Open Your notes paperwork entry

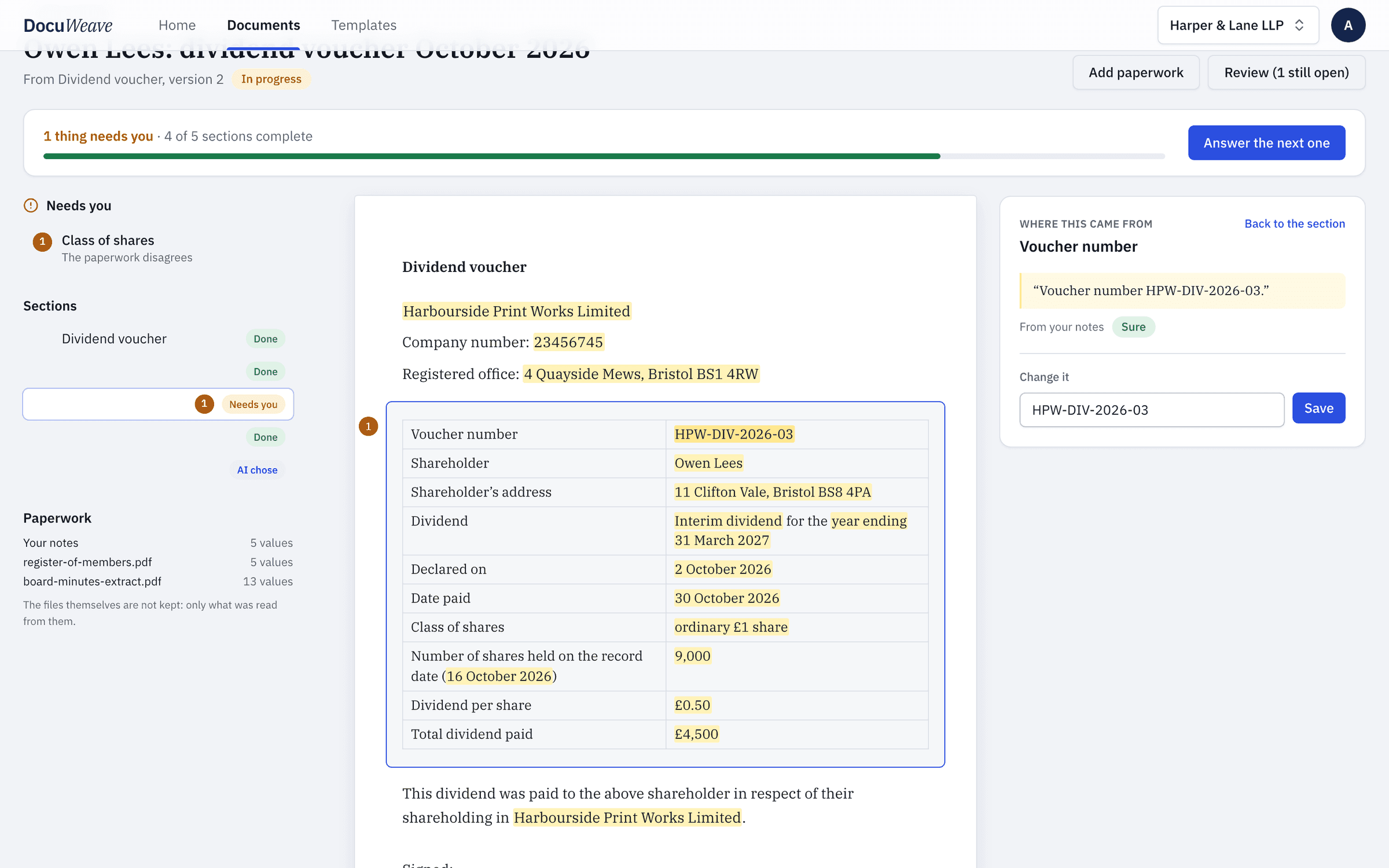(158, 543)
